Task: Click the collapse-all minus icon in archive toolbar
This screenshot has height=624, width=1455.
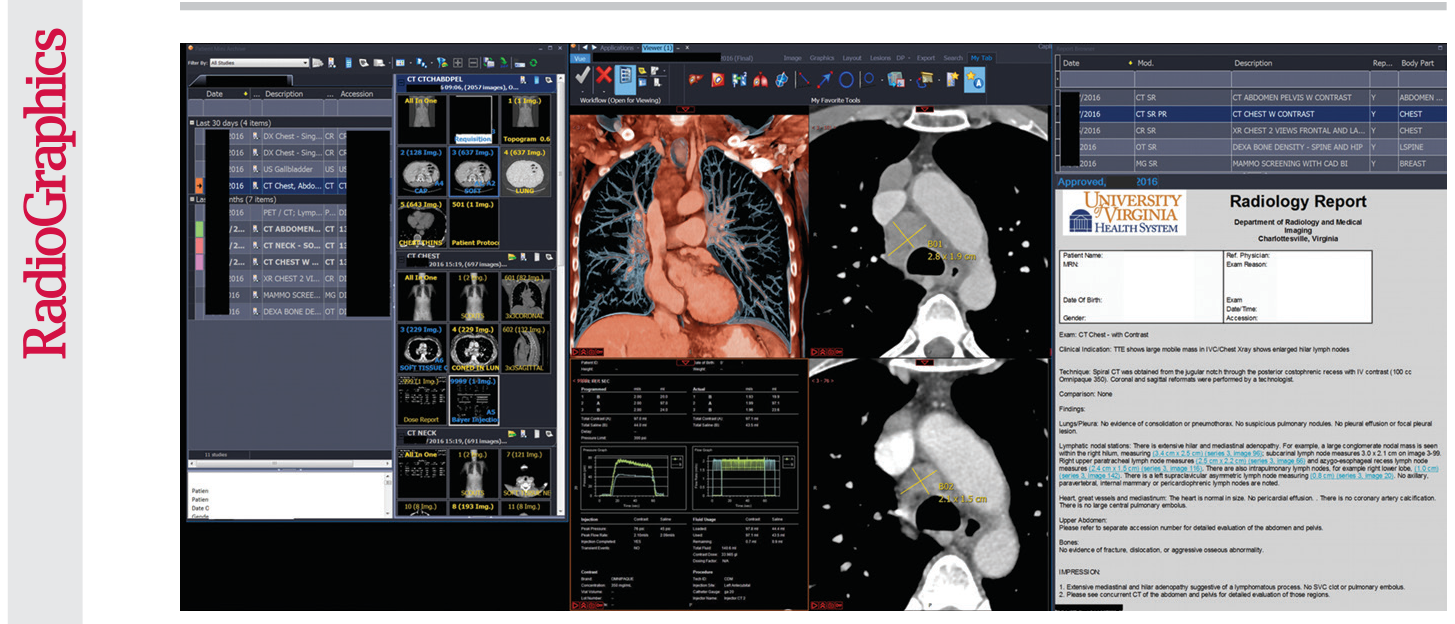Action: coord(473,63)
